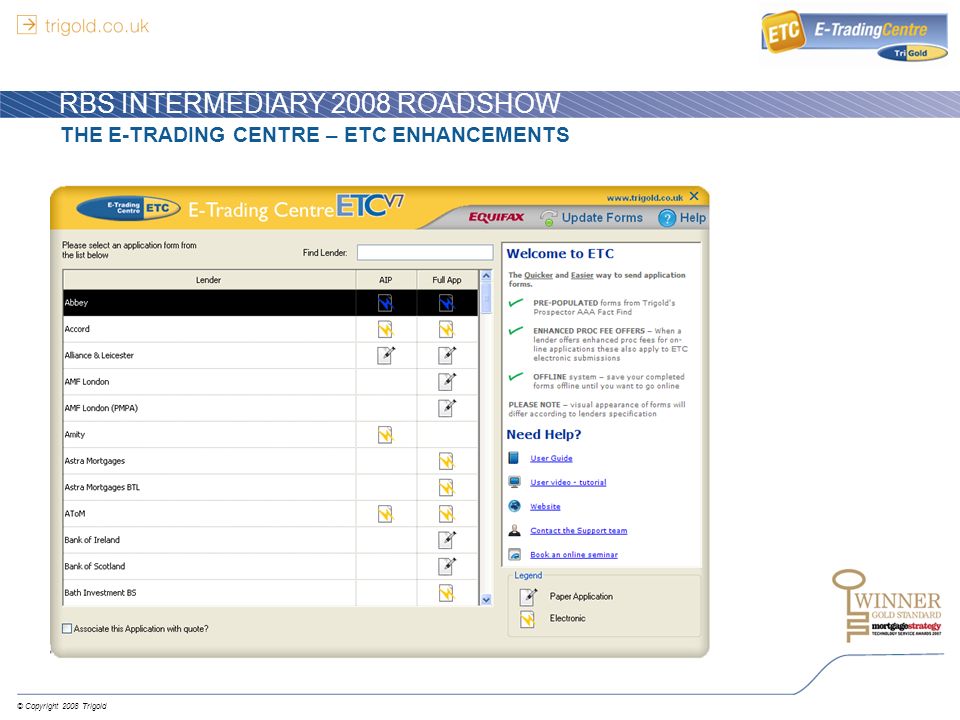Select the AToM lender row
Viewport: 960px width, 720px height.
click(271, 514)
